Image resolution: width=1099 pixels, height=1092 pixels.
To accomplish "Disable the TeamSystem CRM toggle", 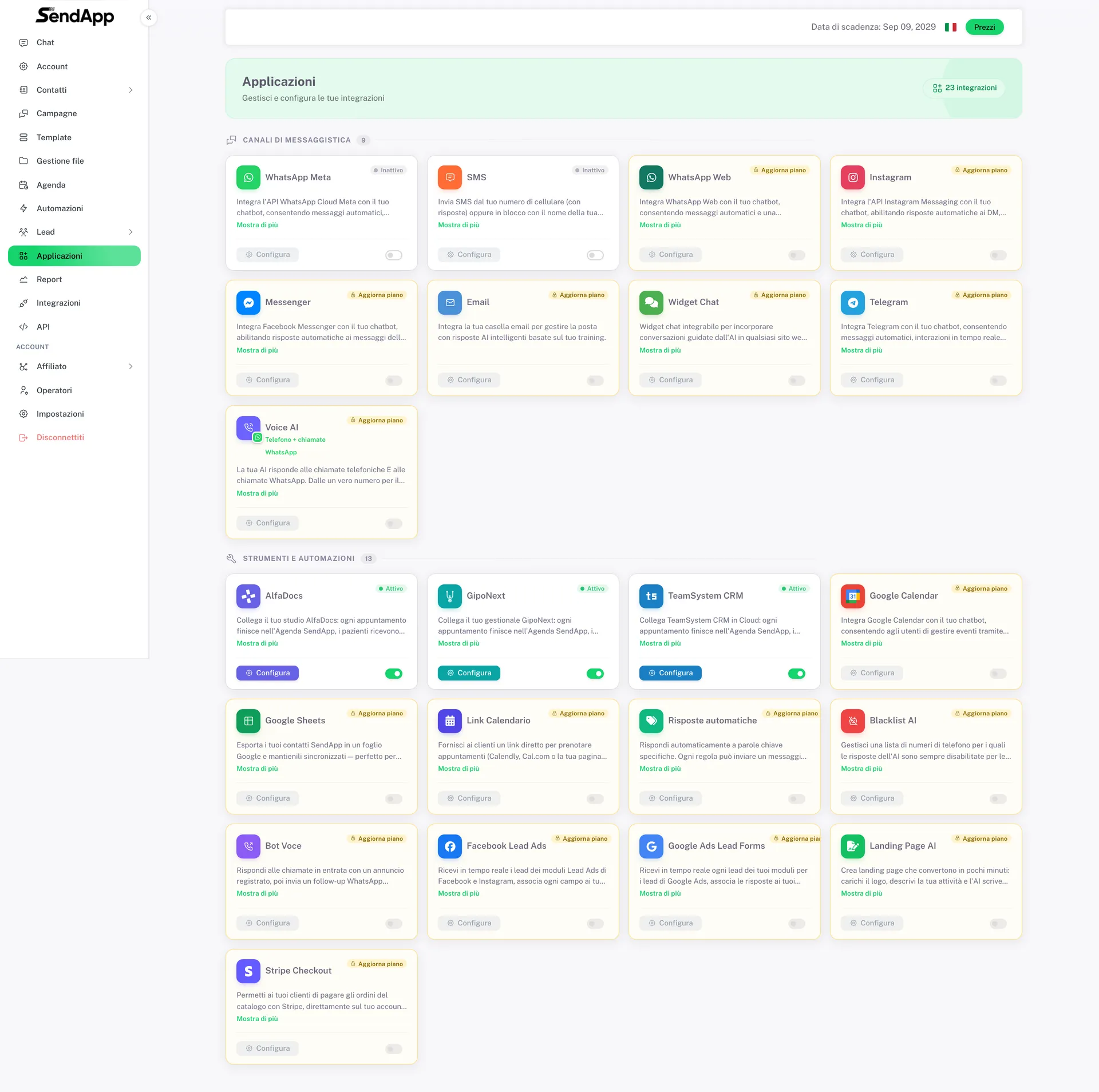I will click(x=797, y=674).
